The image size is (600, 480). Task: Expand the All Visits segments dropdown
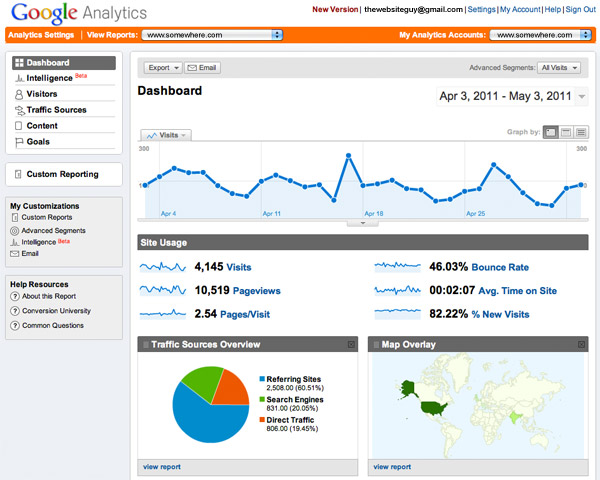(x=561, y=68)
